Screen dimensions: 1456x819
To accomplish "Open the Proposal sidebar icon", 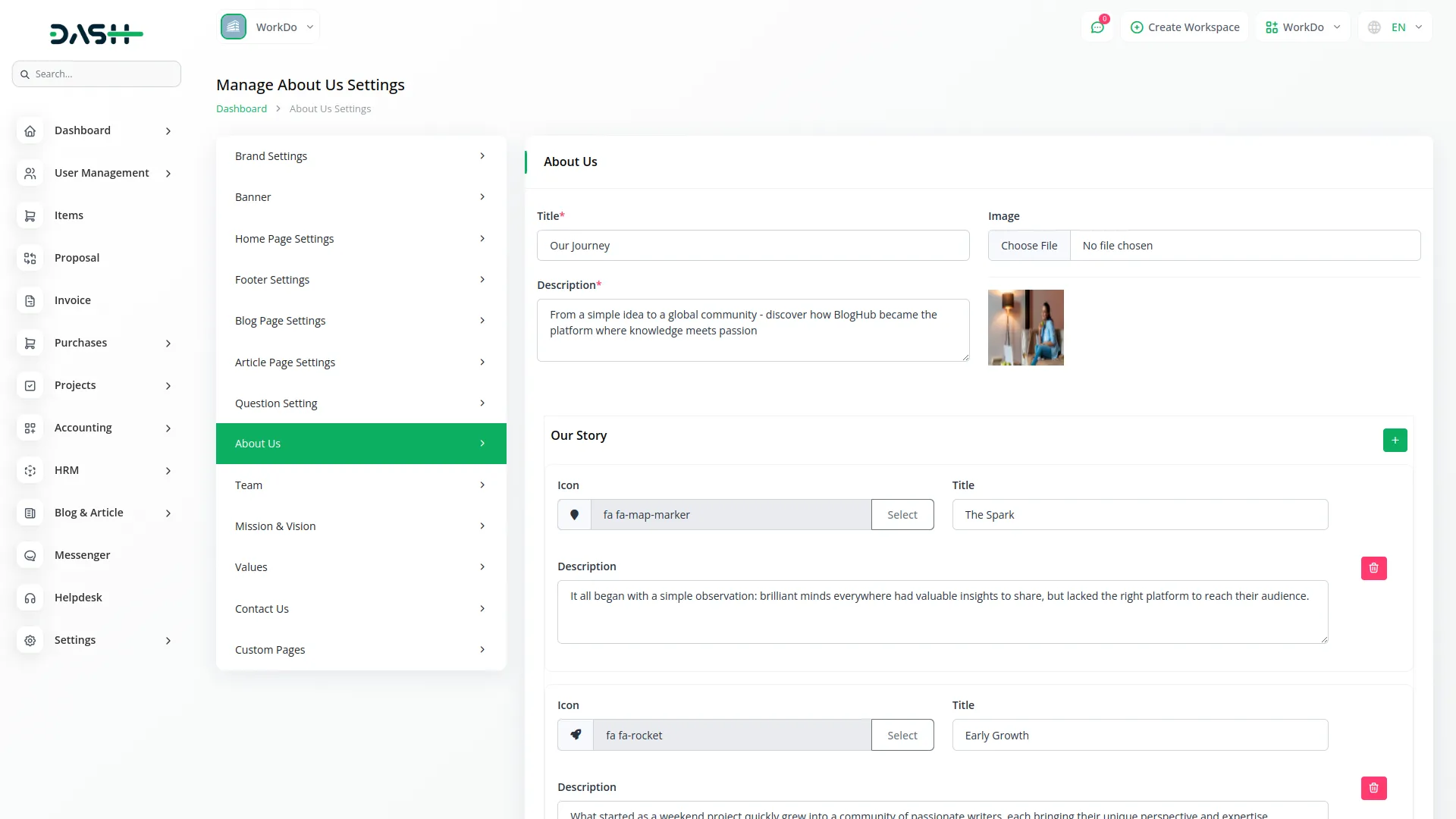I will click(x=30, y=259).
